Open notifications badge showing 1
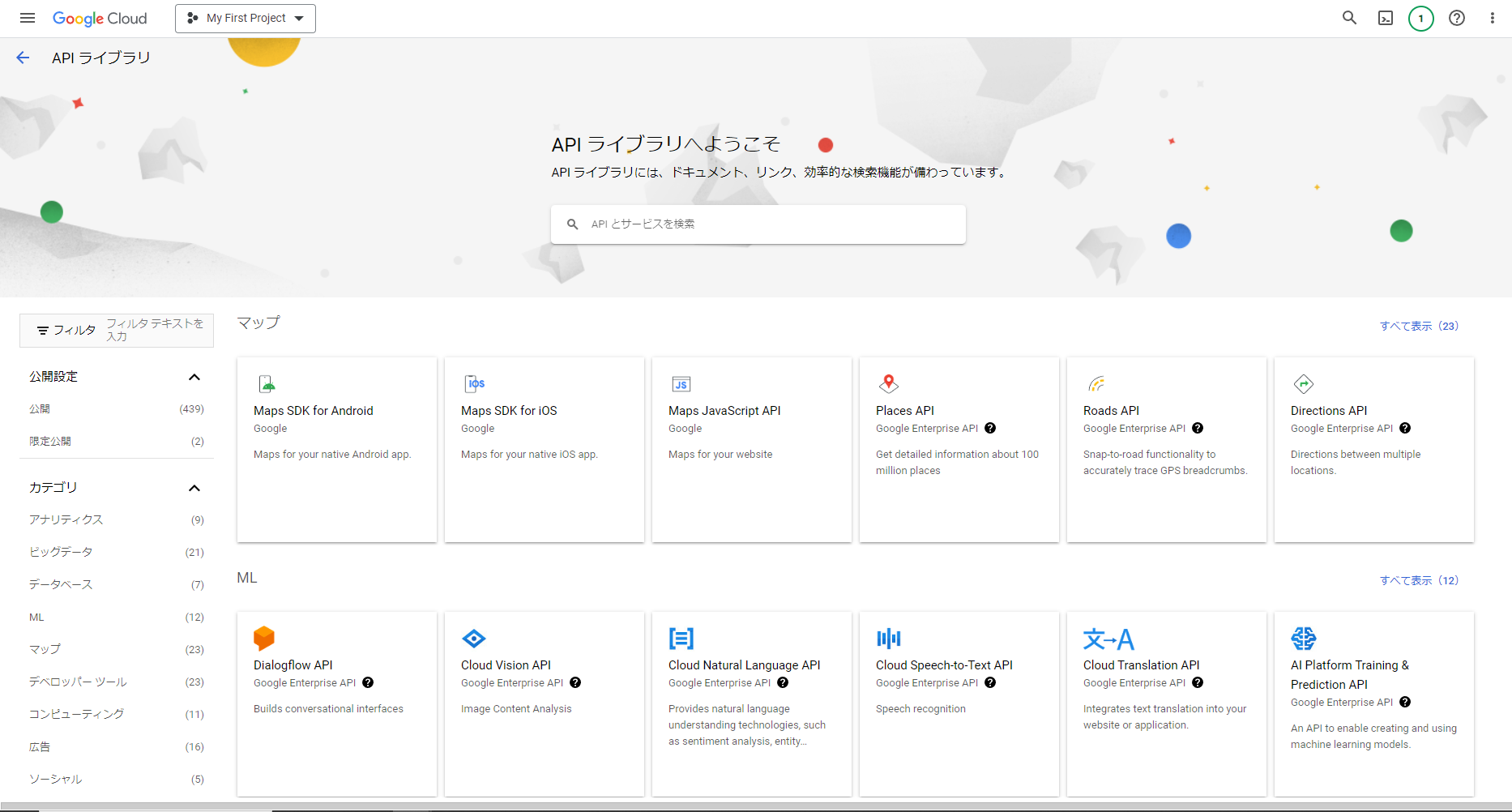Viewport: 1512px width, 812px height. tap(1421, 18)
